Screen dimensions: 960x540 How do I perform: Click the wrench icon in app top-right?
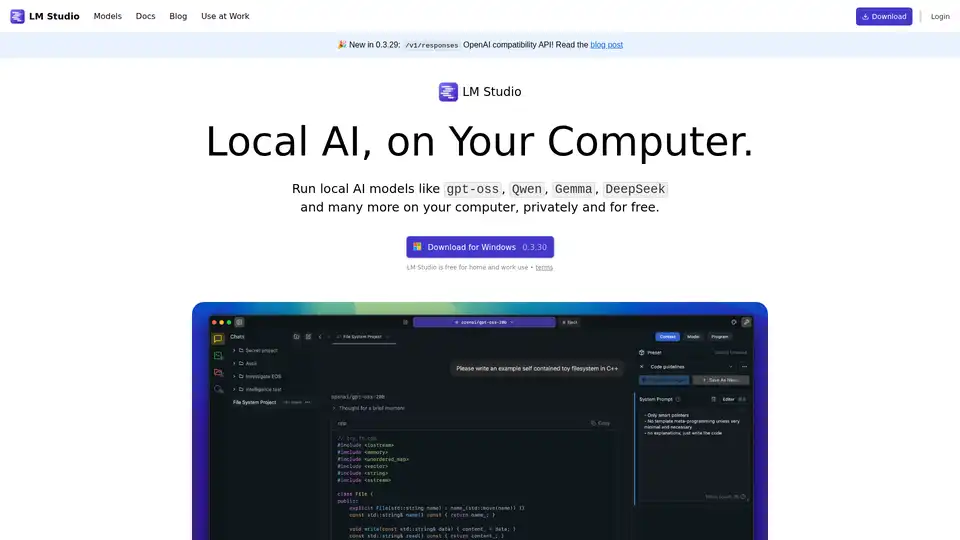click(x=747, y=322)
